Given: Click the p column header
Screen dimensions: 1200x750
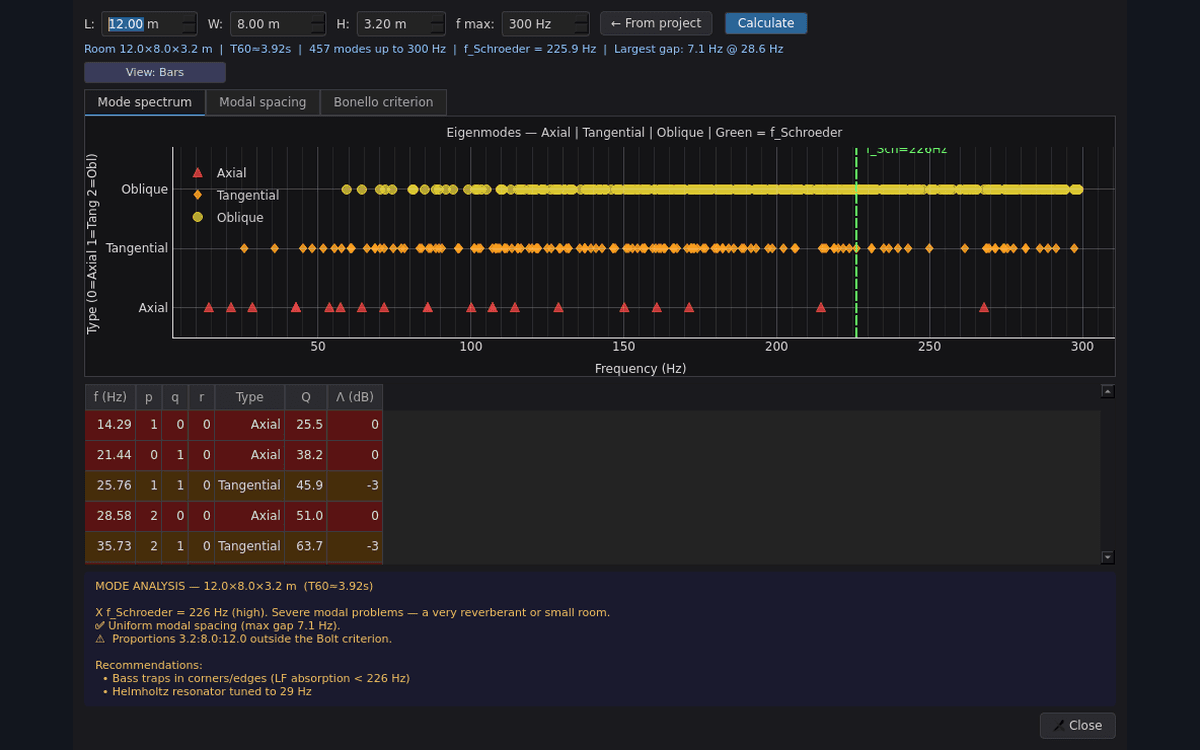Looking at the screenshot, I should [x=149, y=397].
